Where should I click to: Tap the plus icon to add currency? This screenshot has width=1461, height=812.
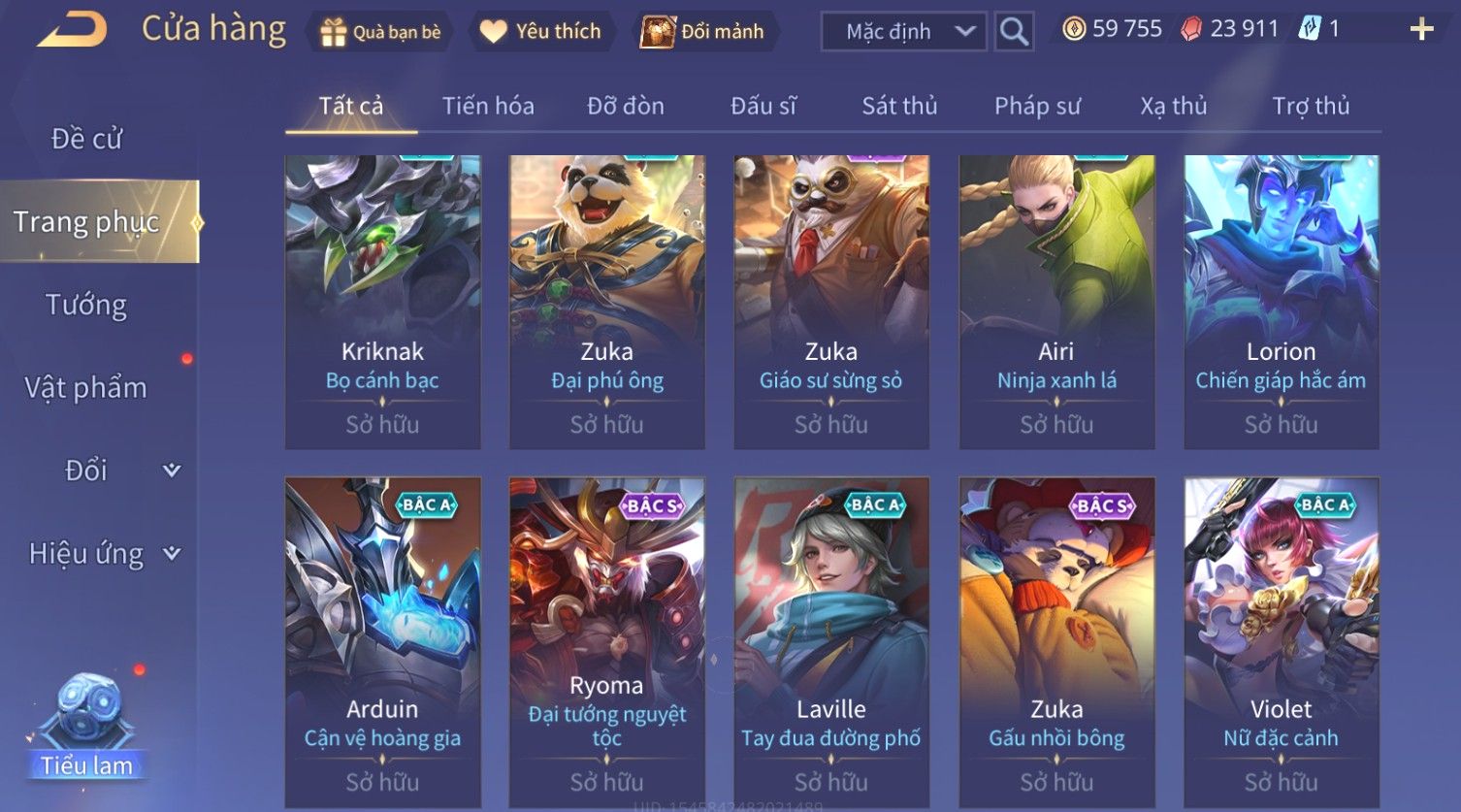[x=1421, y=30]
